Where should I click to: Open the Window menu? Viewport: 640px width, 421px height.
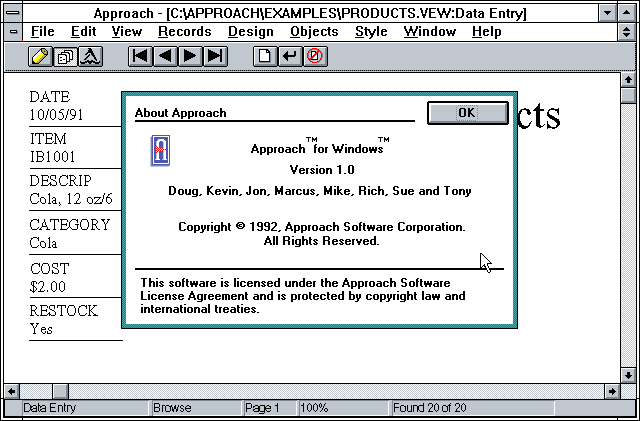tap(430, 32)
